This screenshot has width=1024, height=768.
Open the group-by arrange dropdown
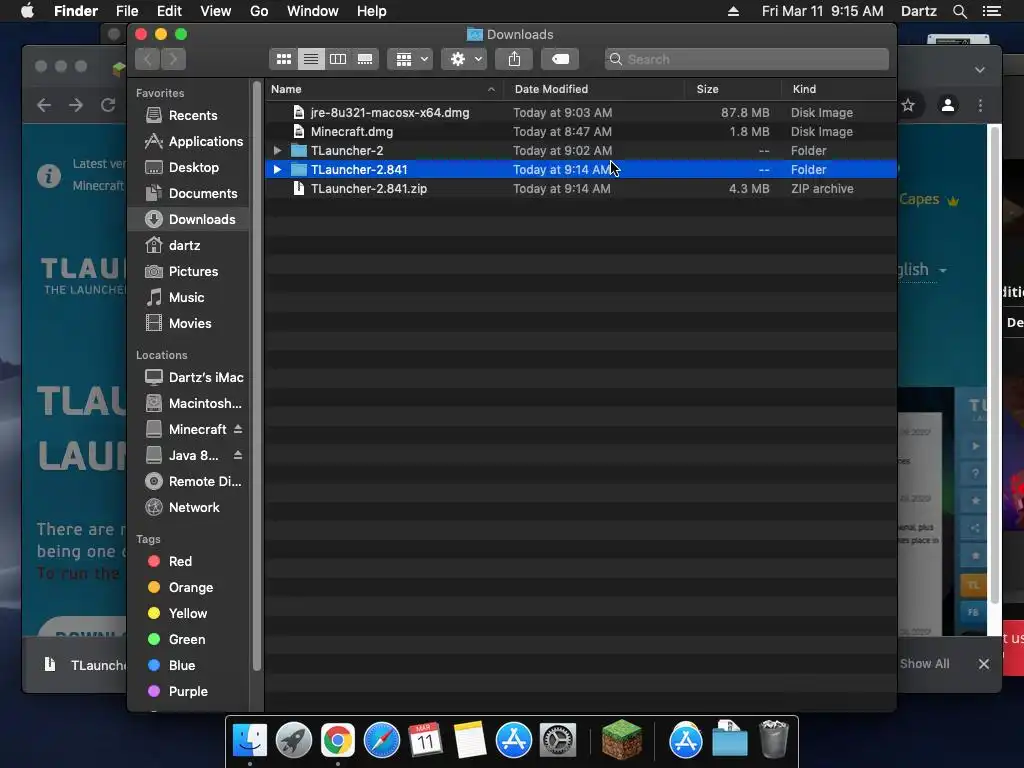tap(410, 59)
